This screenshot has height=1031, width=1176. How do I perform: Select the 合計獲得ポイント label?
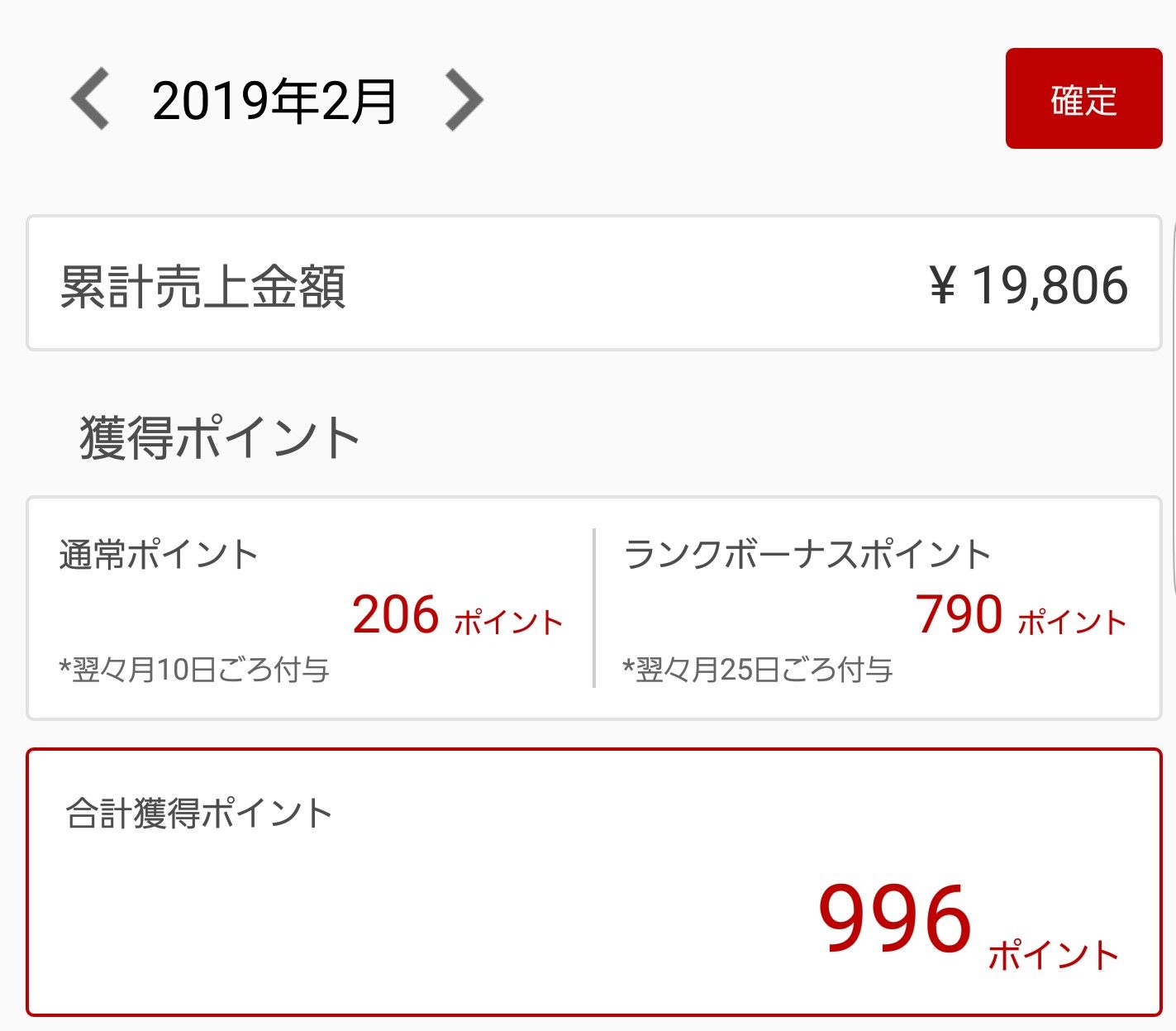[x=198, y=814]
